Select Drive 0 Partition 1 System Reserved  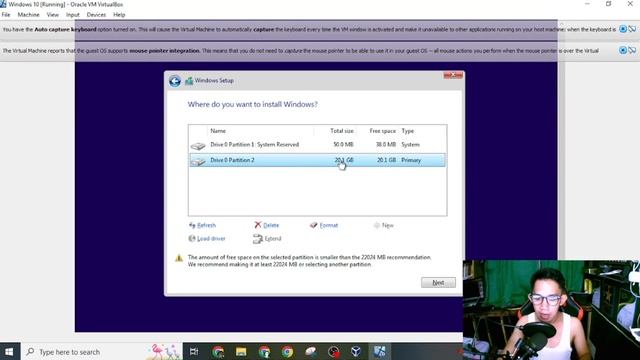point(317,145)
